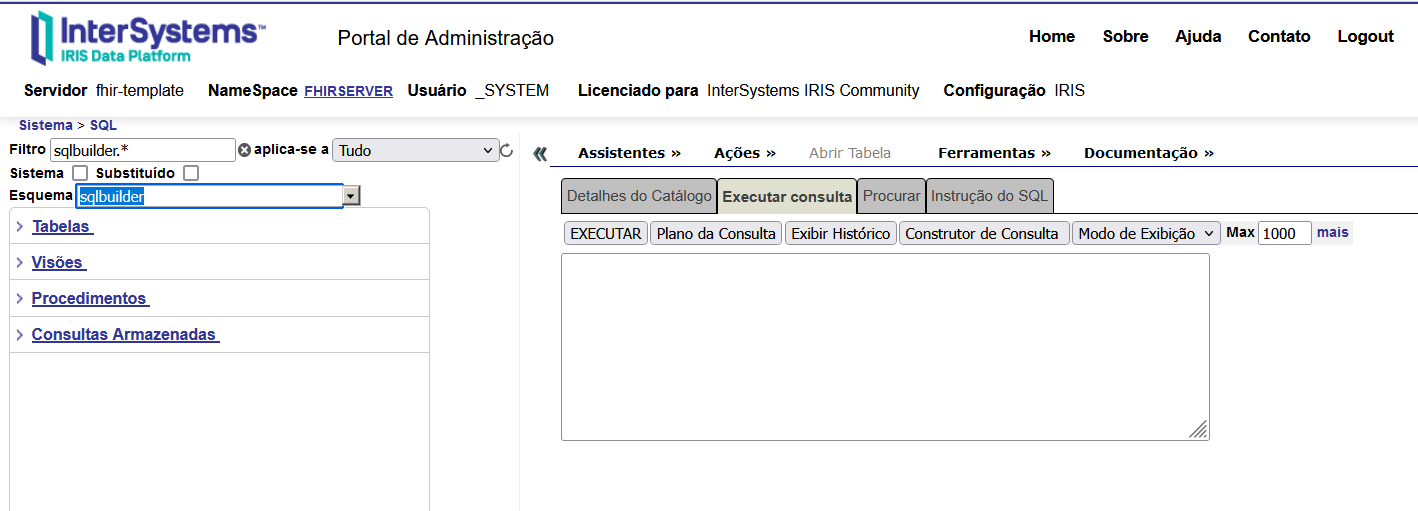Open the Modo de Exibição dropdown
Screen dimensions: 1418x511
click(1146, 233)
